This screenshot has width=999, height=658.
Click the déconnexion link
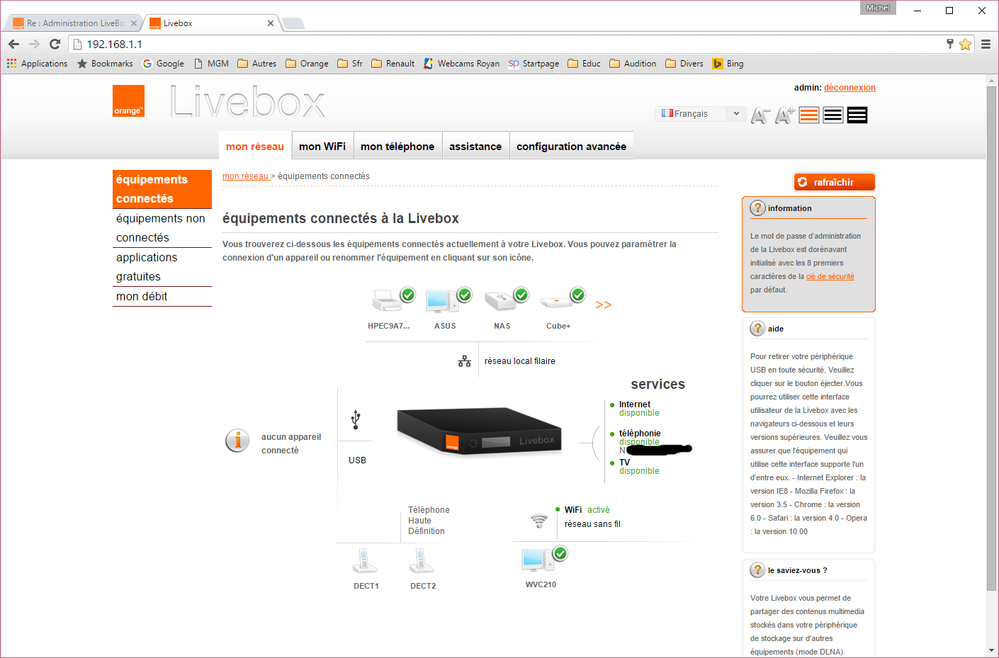click(x=849, y=88)
